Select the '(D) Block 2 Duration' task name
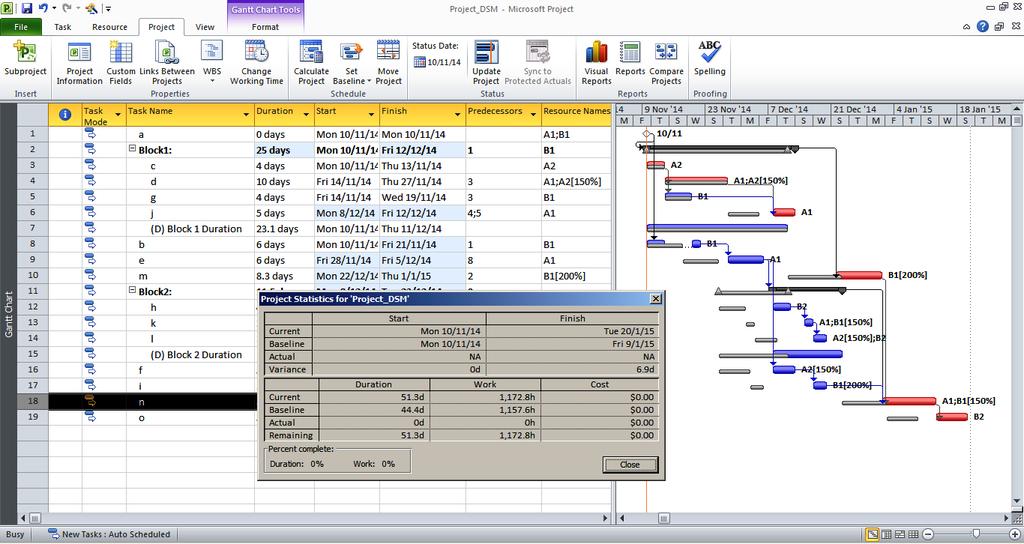1024x544 pixels. [x=196, y=355]
